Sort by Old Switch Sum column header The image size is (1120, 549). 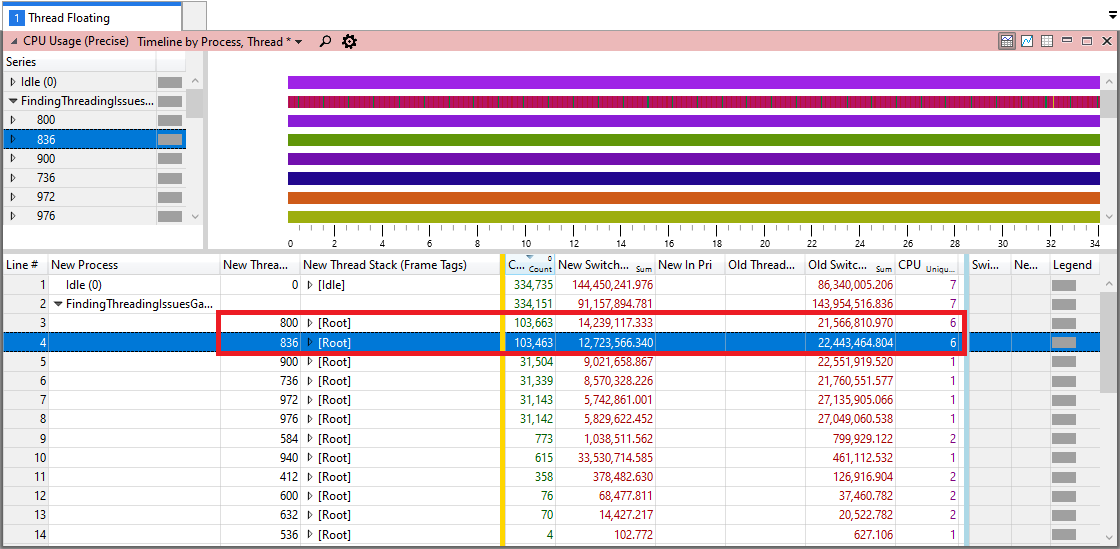(850, 265)
